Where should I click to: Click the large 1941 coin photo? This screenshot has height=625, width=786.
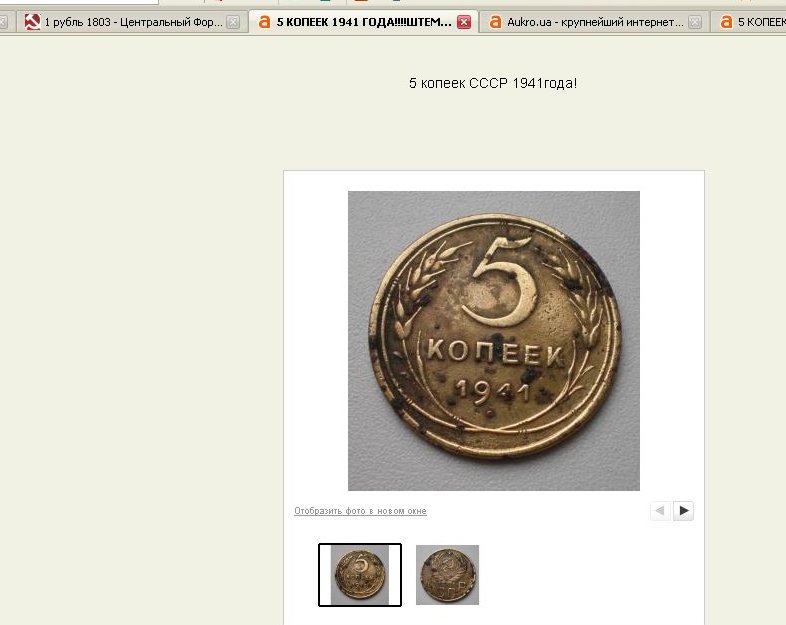pyautogui.click(x=494, y=341)
